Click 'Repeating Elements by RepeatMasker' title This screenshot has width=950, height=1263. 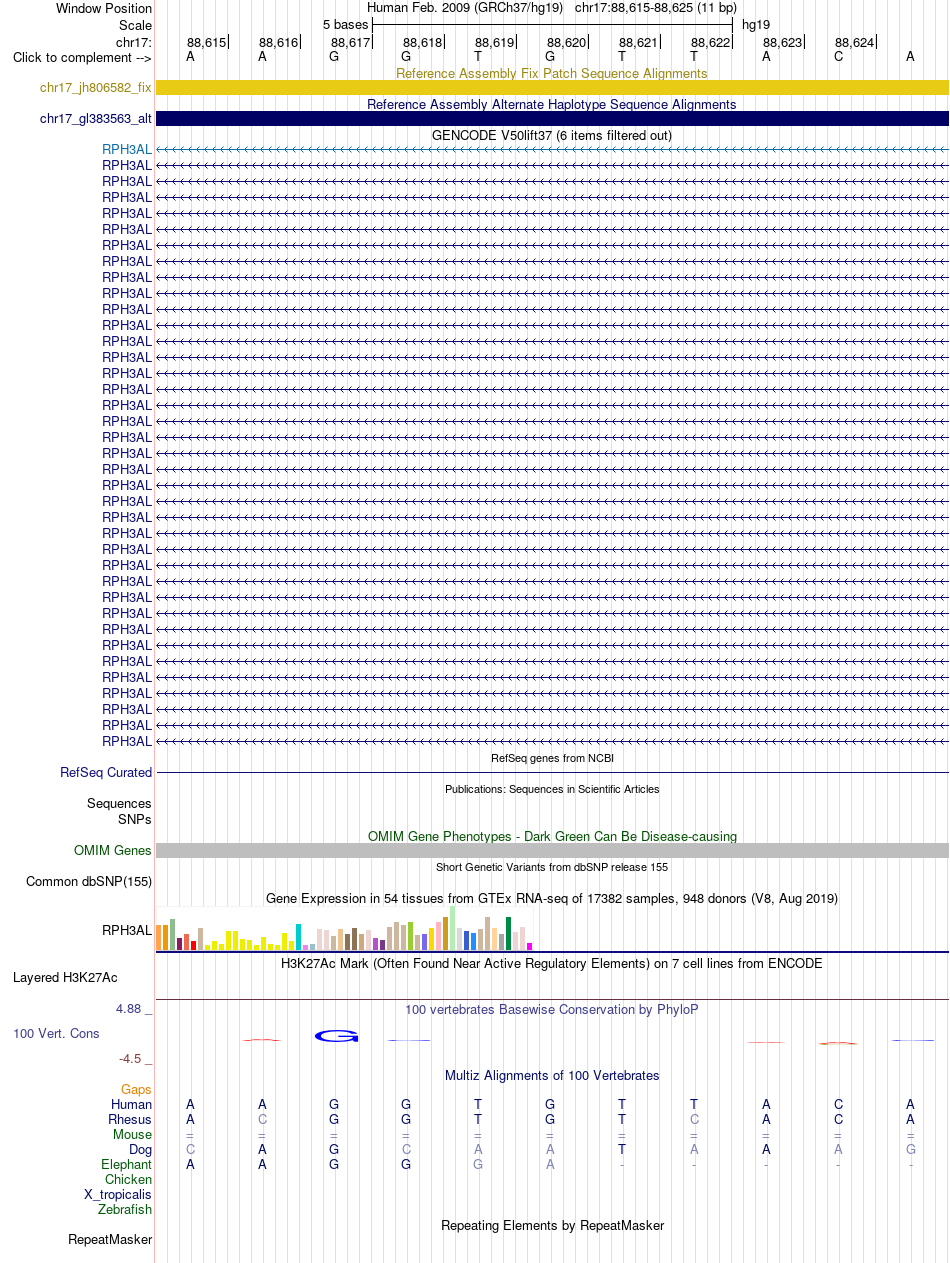click(552, 1226)
